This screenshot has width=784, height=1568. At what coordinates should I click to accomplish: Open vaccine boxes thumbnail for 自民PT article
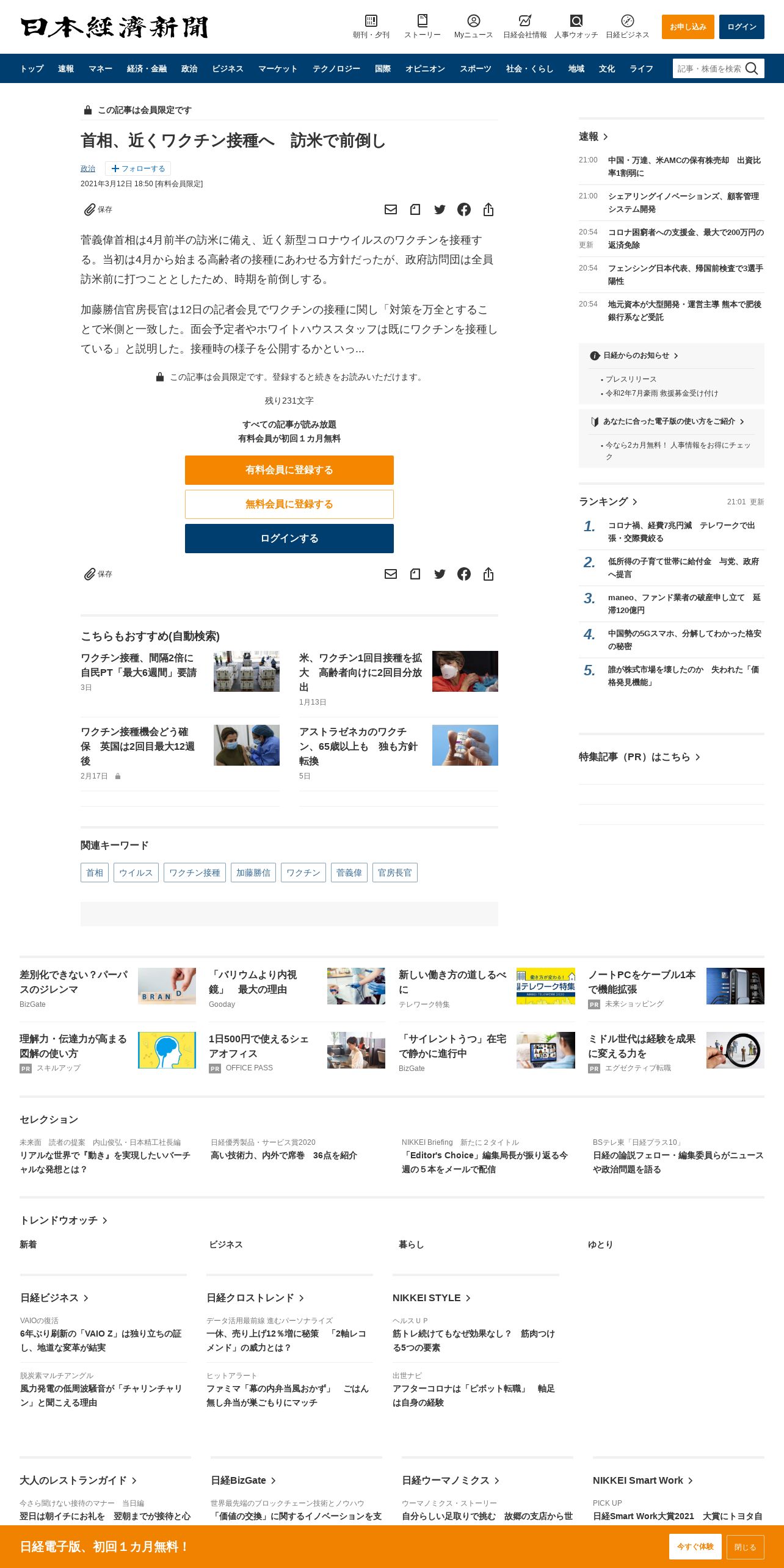[247, 671]
